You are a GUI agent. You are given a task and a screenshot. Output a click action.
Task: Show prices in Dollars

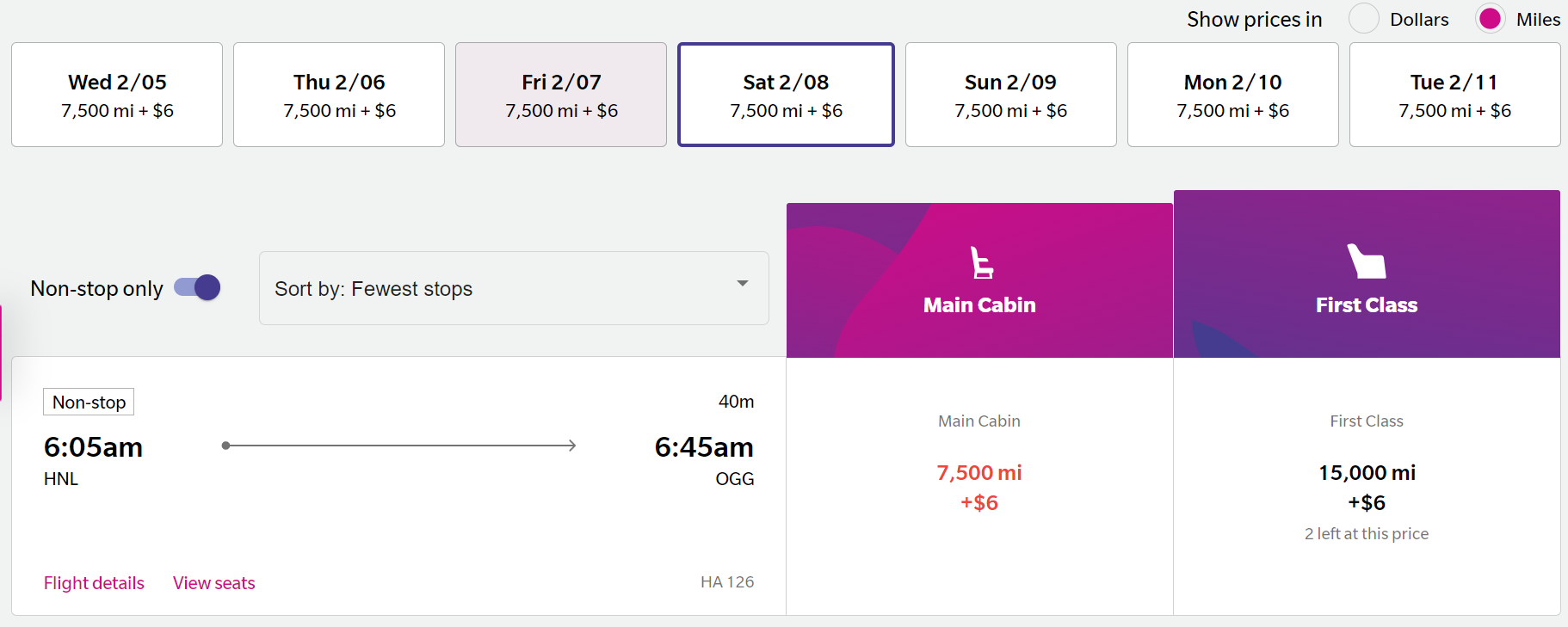click(1364, 18)
